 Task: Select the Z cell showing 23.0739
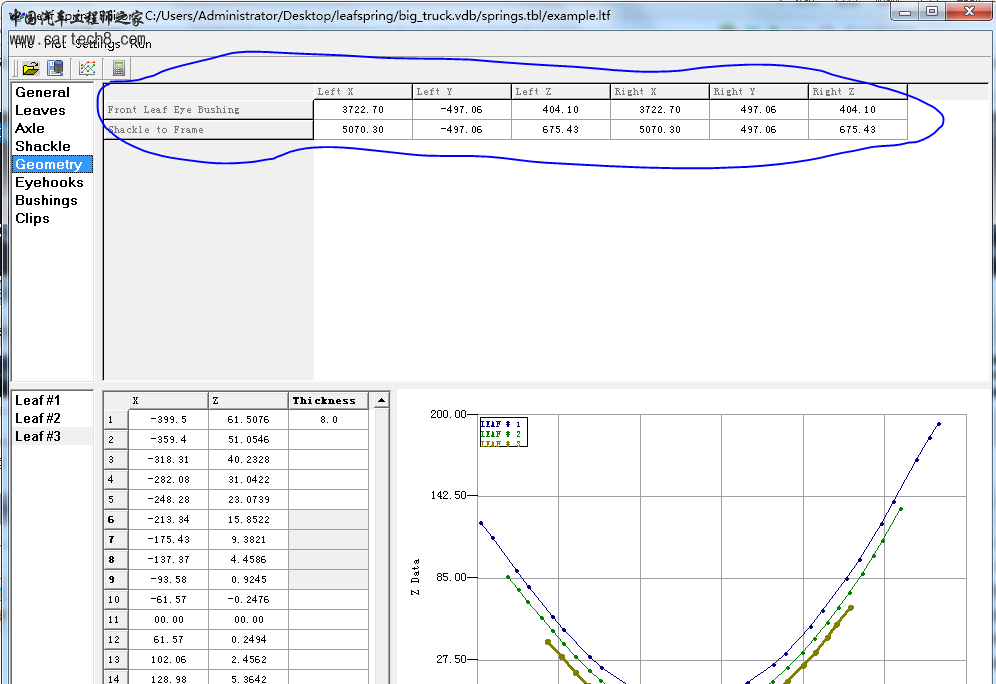click(x=248, y=499)
